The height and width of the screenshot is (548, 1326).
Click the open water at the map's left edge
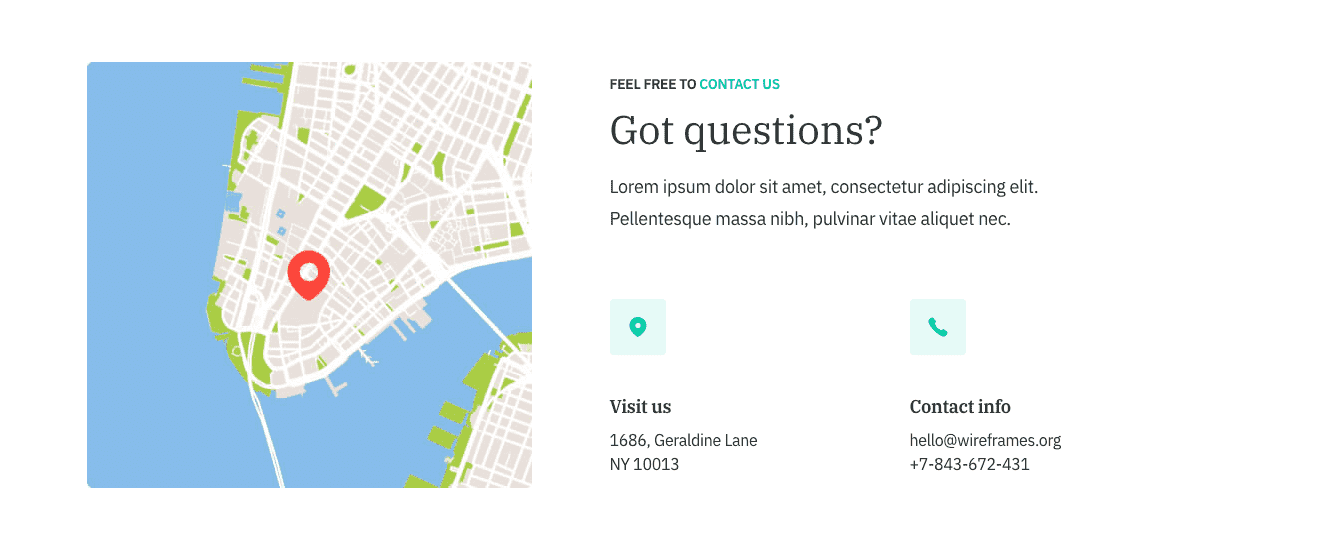(140, 300)
